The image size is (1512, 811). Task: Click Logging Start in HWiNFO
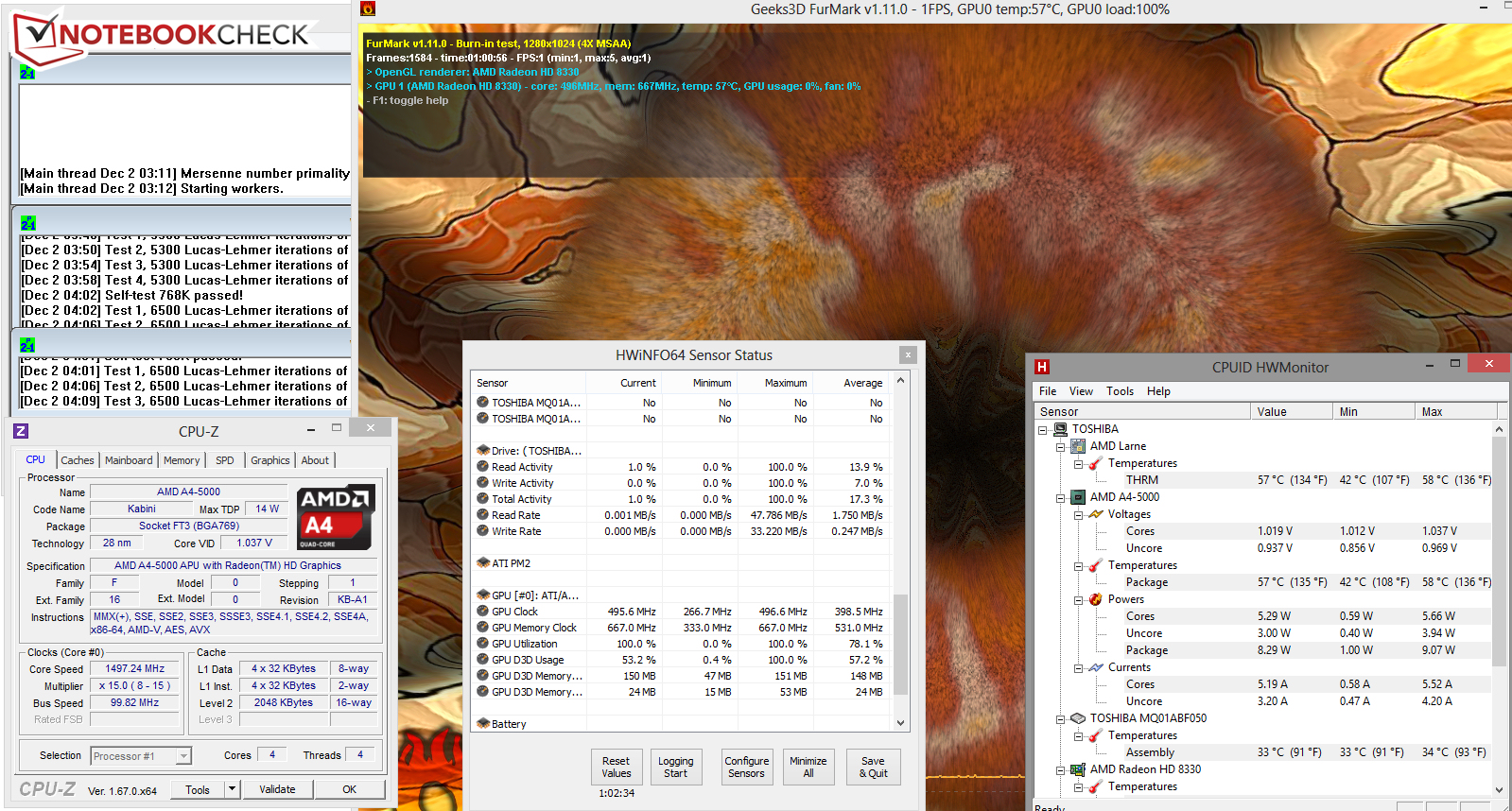pyautogui.click(x=675, y=767)
